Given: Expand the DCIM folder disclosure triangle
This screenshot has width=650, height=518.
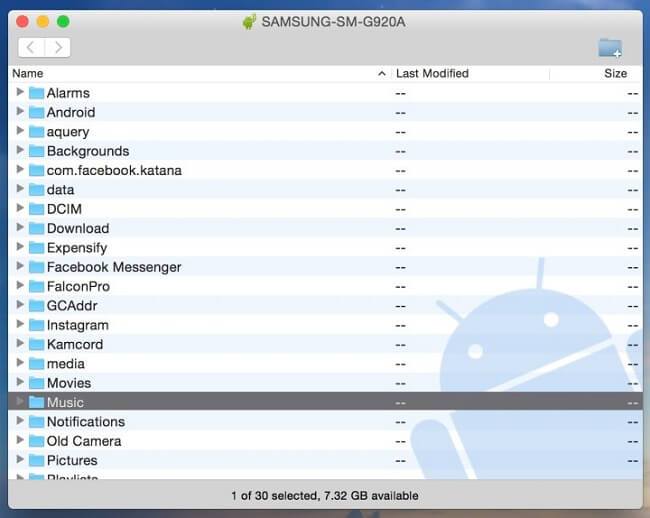Looking at the screenshot, I should (19, 208).
